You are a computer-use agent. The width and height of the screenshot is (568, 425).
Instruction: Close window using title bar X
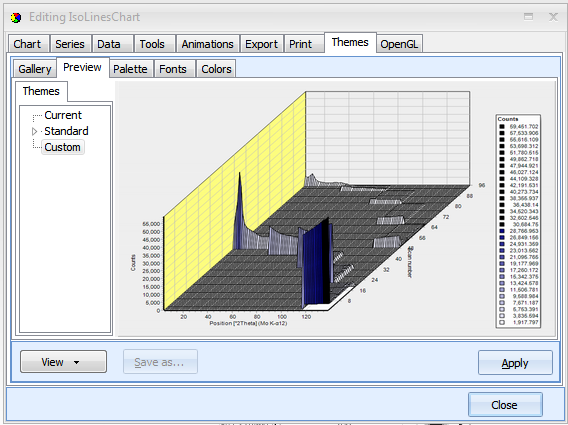pos(553,17)
